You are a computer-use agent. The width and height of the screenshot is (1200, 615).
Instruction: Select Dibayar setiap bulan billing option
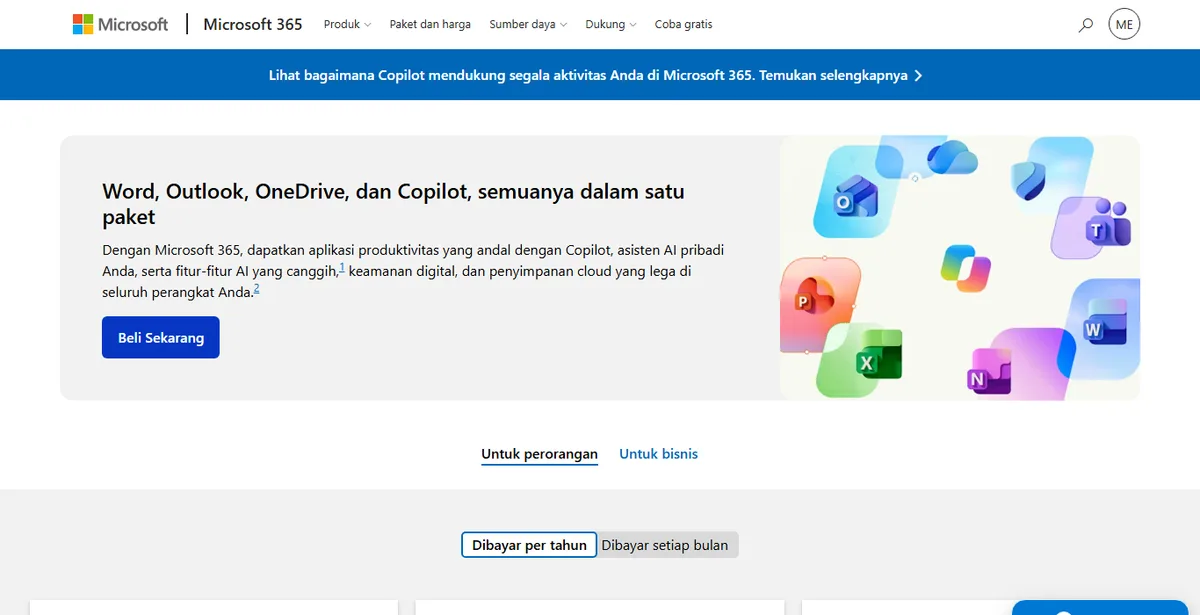[667, 545]
